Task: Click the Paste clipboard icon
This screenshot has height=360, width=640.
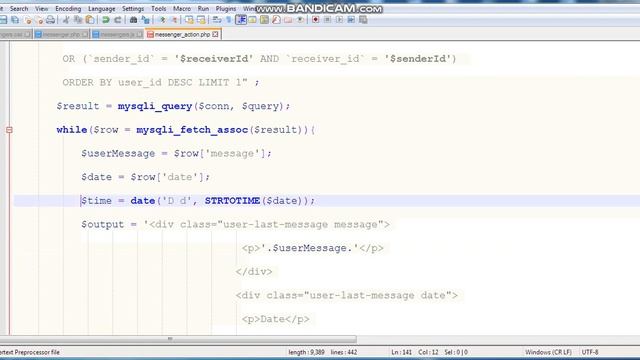Action: (90, 20)
